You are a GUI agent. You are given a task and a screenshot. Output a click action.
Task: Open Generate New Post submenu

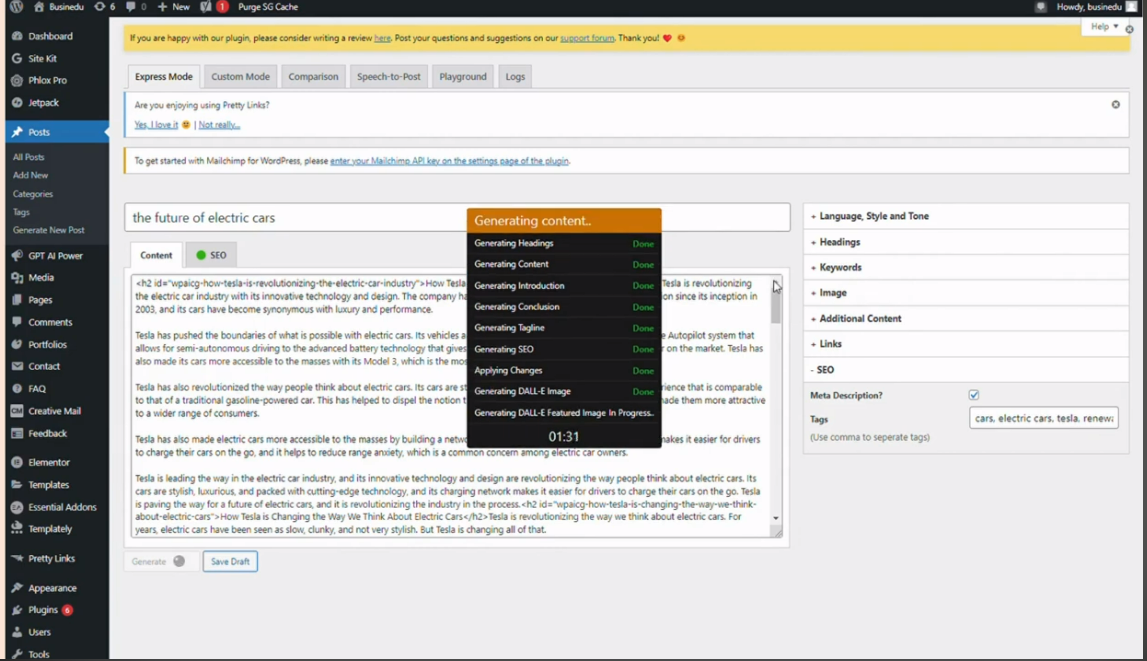48,230
